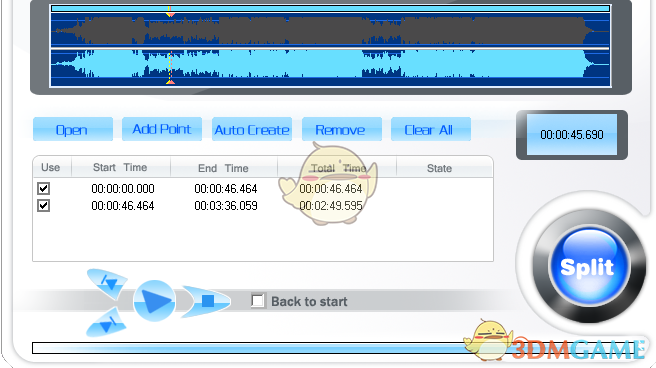Screen dimensions: 656x368
Task: Click the Play button
Action: (x=154, y=301)
